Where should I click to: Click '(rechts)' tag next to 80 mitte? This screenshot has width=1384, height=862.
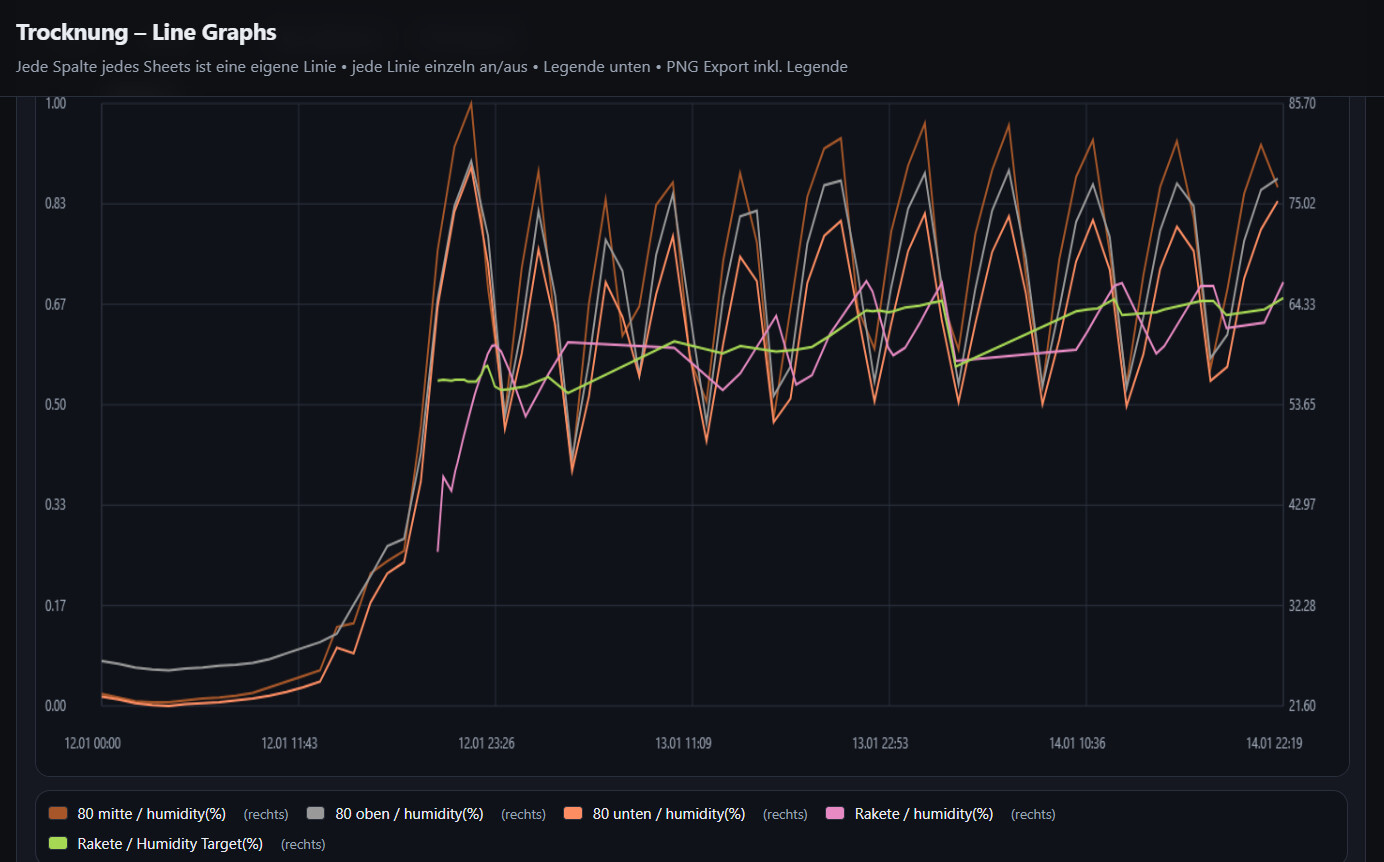266,815
